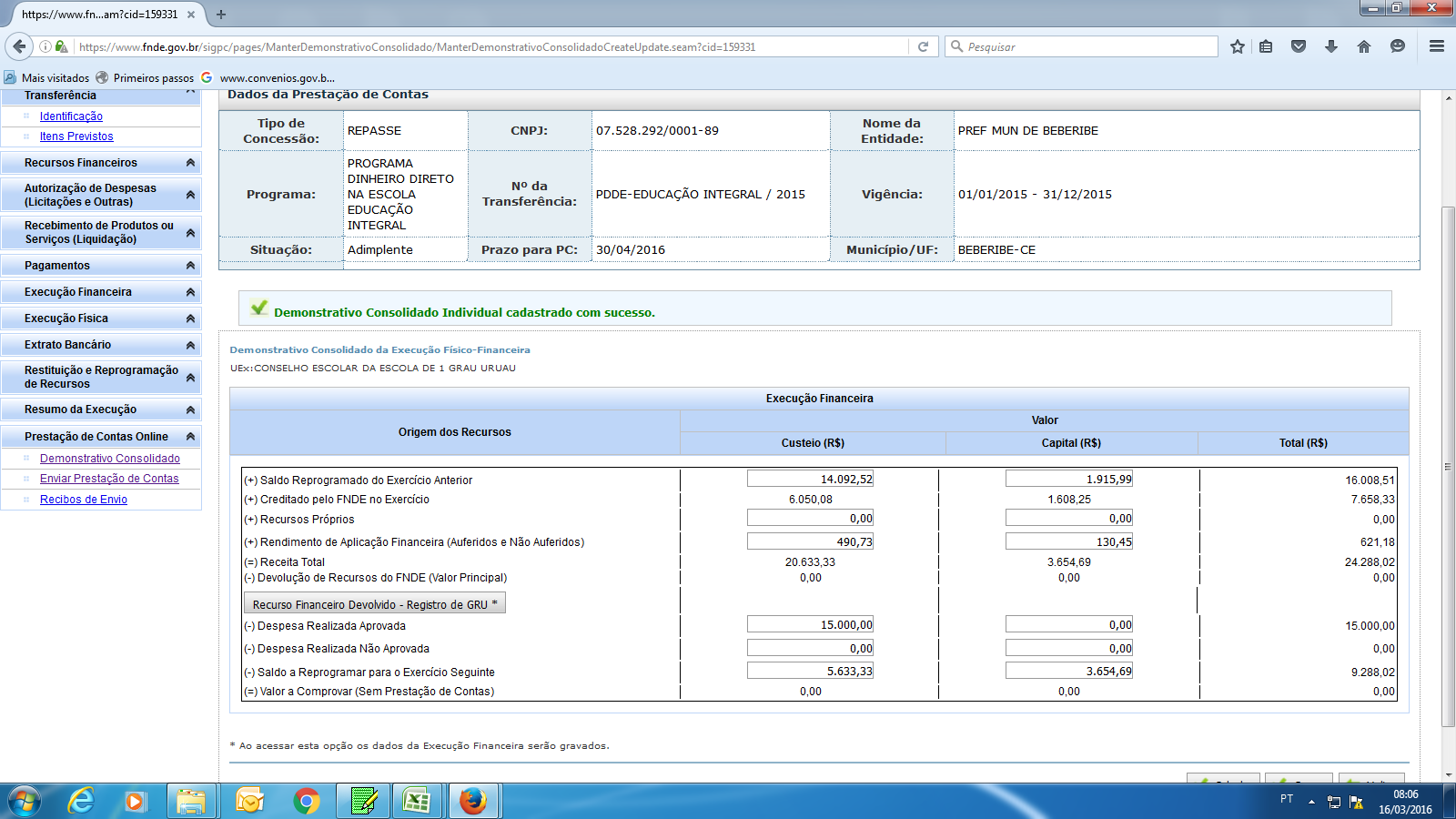Screen dimensions: 1456x819
Task: Open the Firefox hamburger menu
Action: pyautogui.click(x=1437, y=46)
